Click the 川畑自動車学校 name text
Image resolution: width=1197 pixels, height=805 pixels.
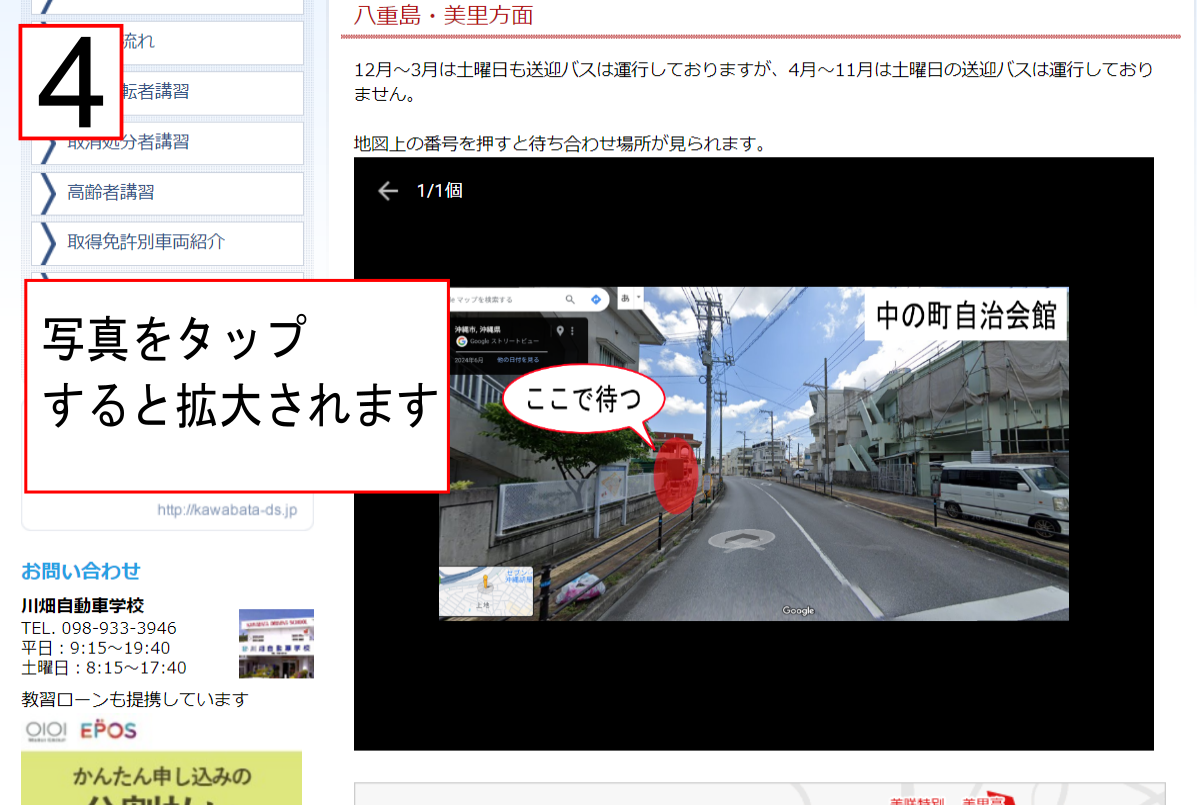[x=82, y=606]
